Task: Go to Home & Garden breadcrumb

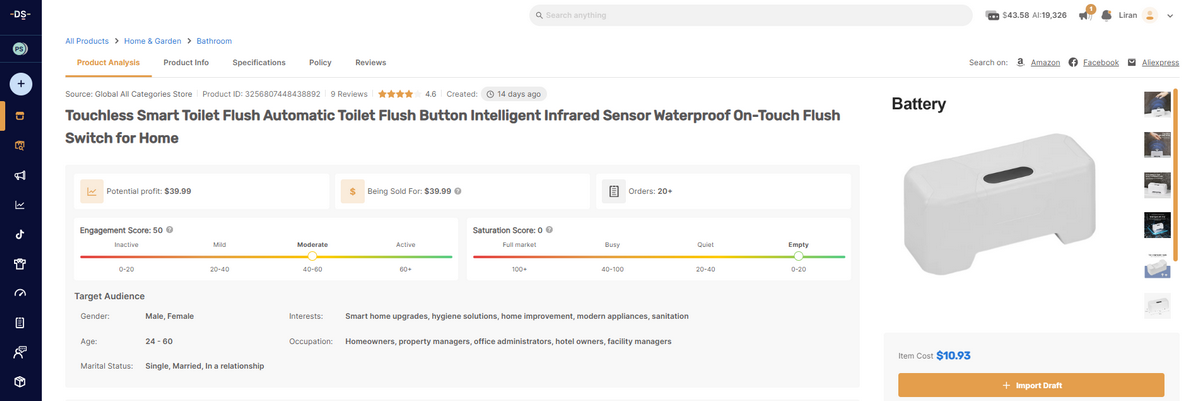Action: pyautogui.click(x=152, y=41)
